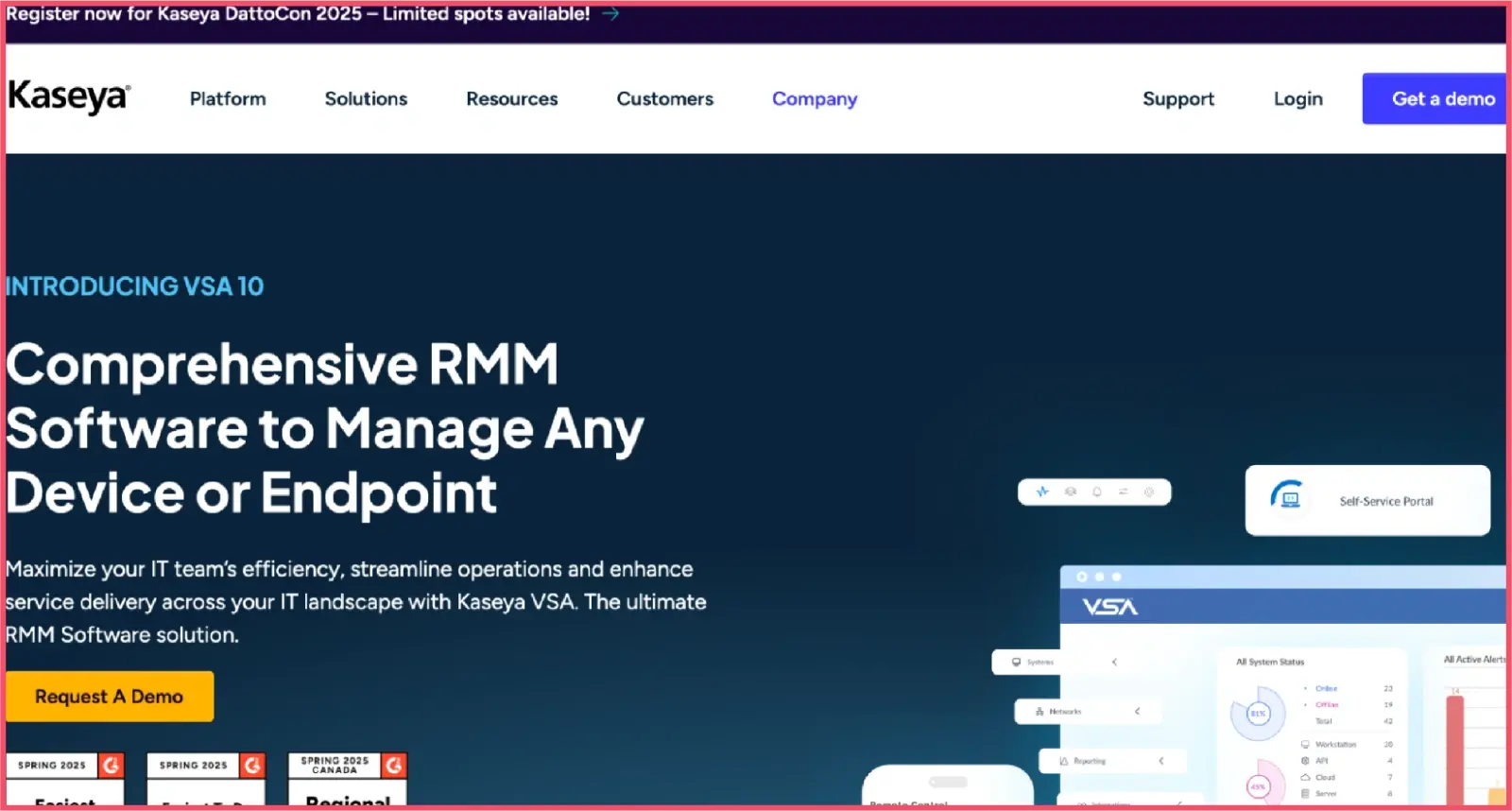Click the Networks icon in the sidebar
Image resolution: width=1512 pixels, height=811 pixels.
click(x=1039, y=711)
